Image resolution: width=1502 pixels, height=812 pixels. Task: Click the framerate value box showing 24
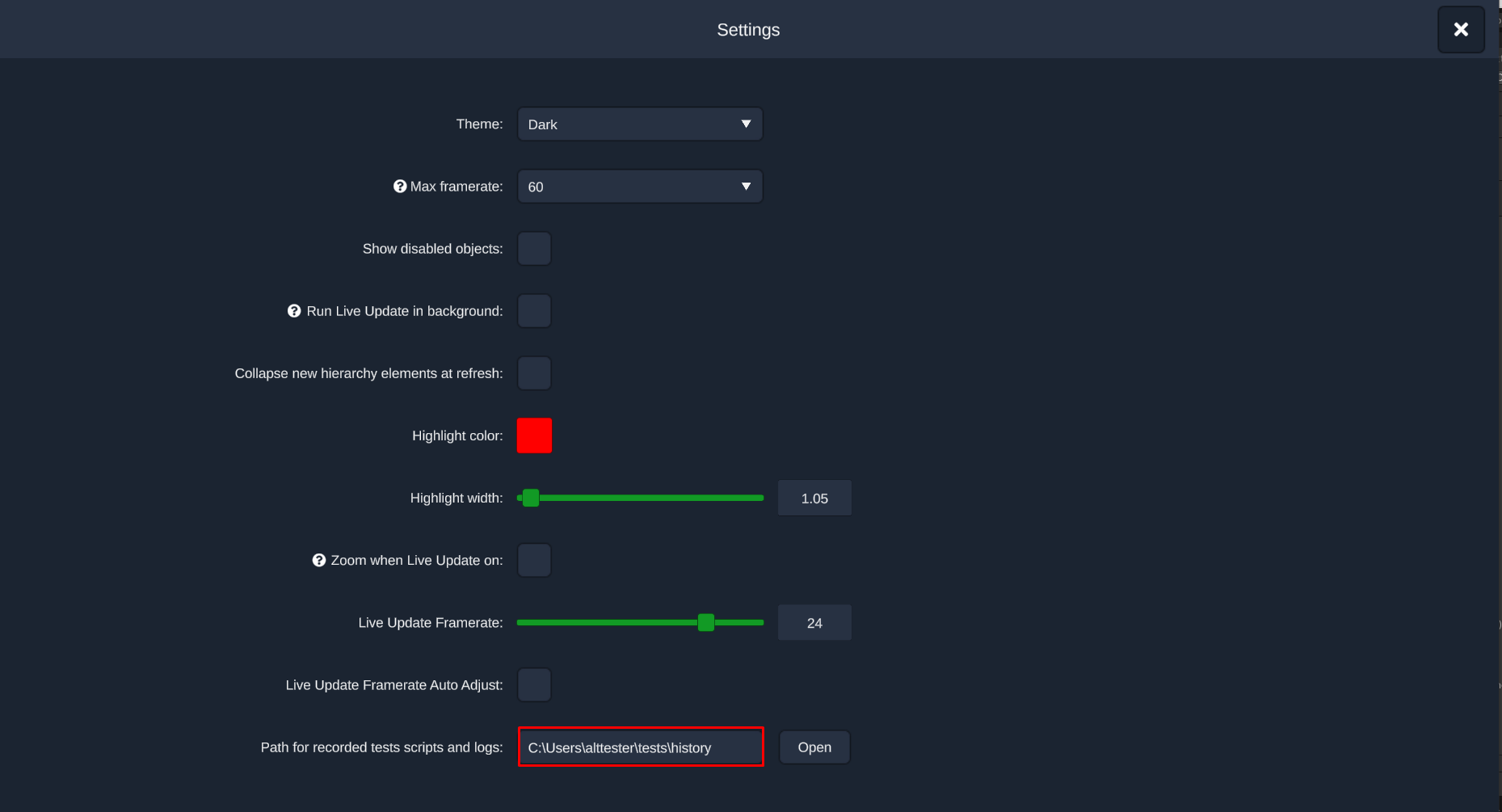(814, 622)
